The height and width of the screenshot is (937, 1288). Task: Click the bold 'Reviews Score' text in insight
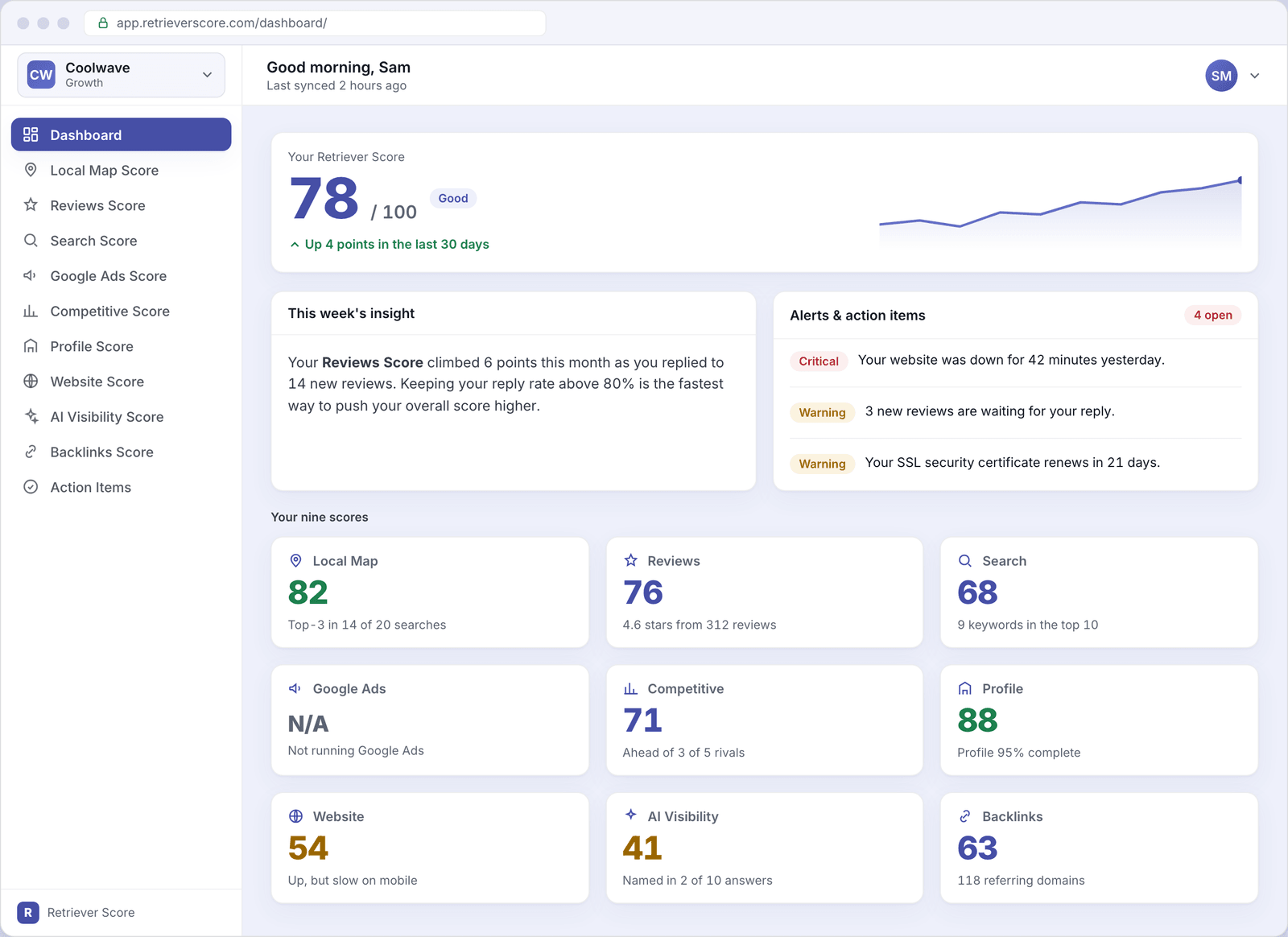click(373, 362)
